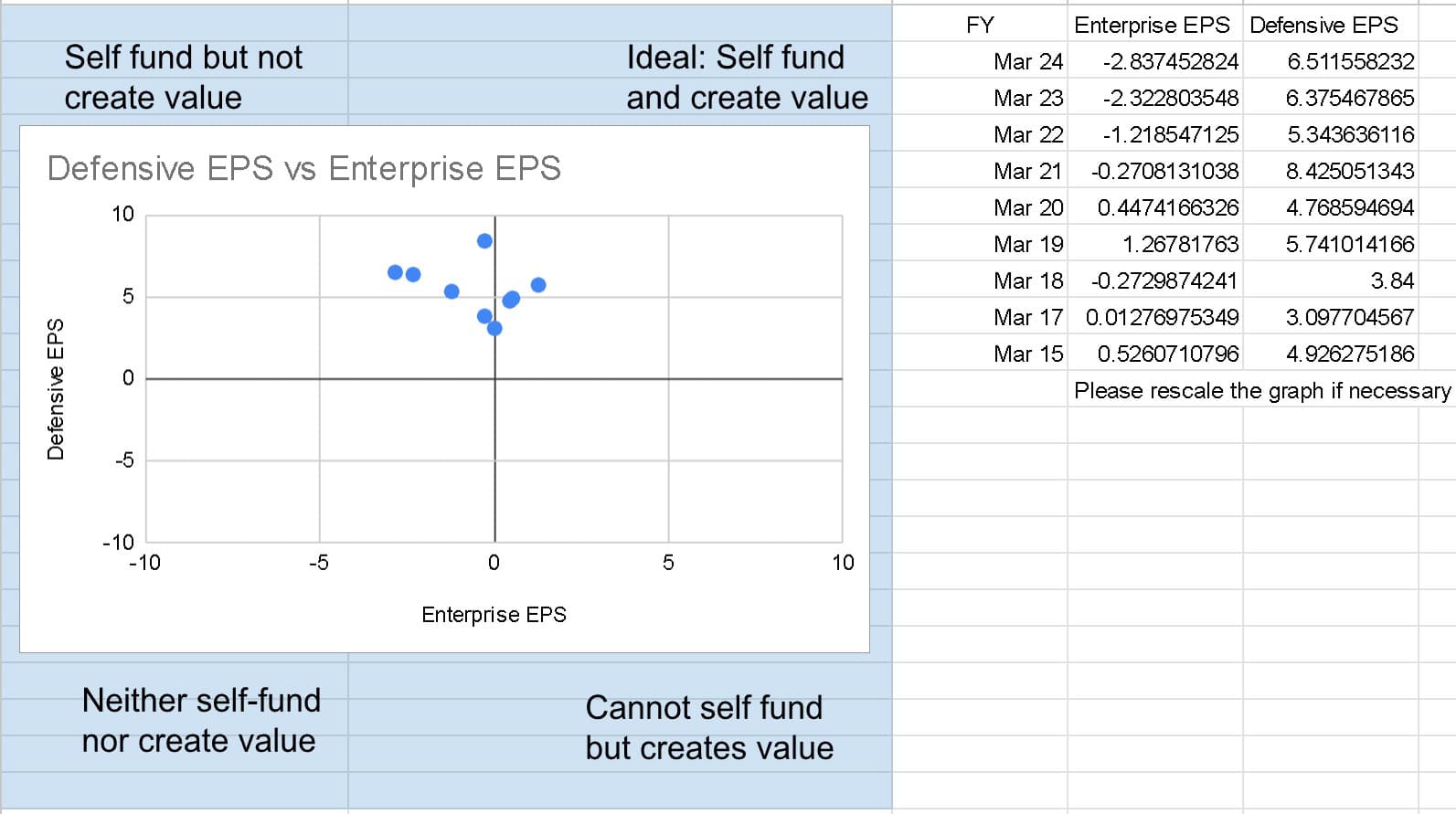The width and height of the screenshot is (1456, 814).
Task: Click the chart title 'Defensive EPS vs Enterprise EPS'
Action: pyautogui.click(x=303, y=169)
